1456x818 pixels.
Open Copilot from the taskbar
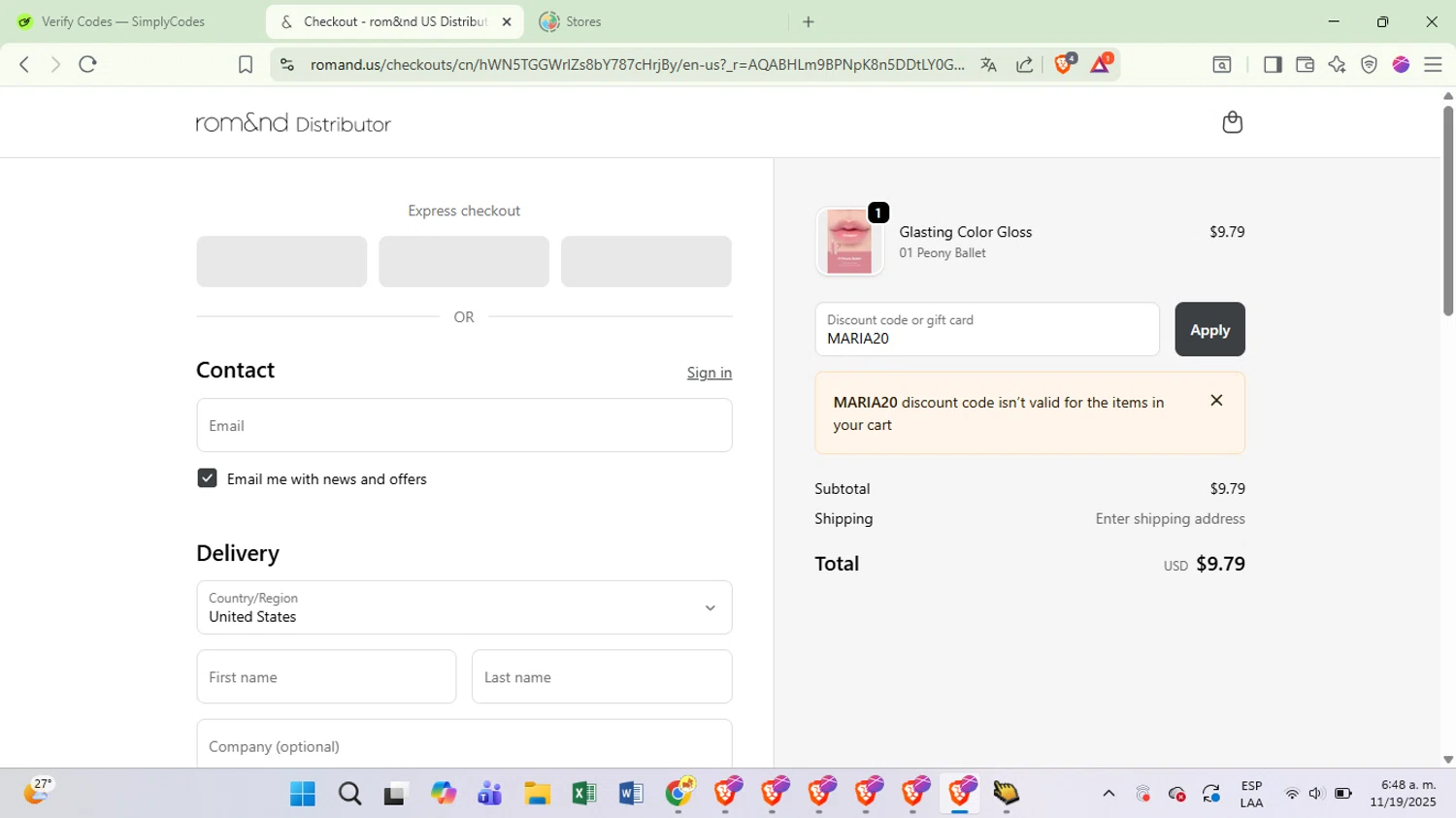[x=444, y=794]
